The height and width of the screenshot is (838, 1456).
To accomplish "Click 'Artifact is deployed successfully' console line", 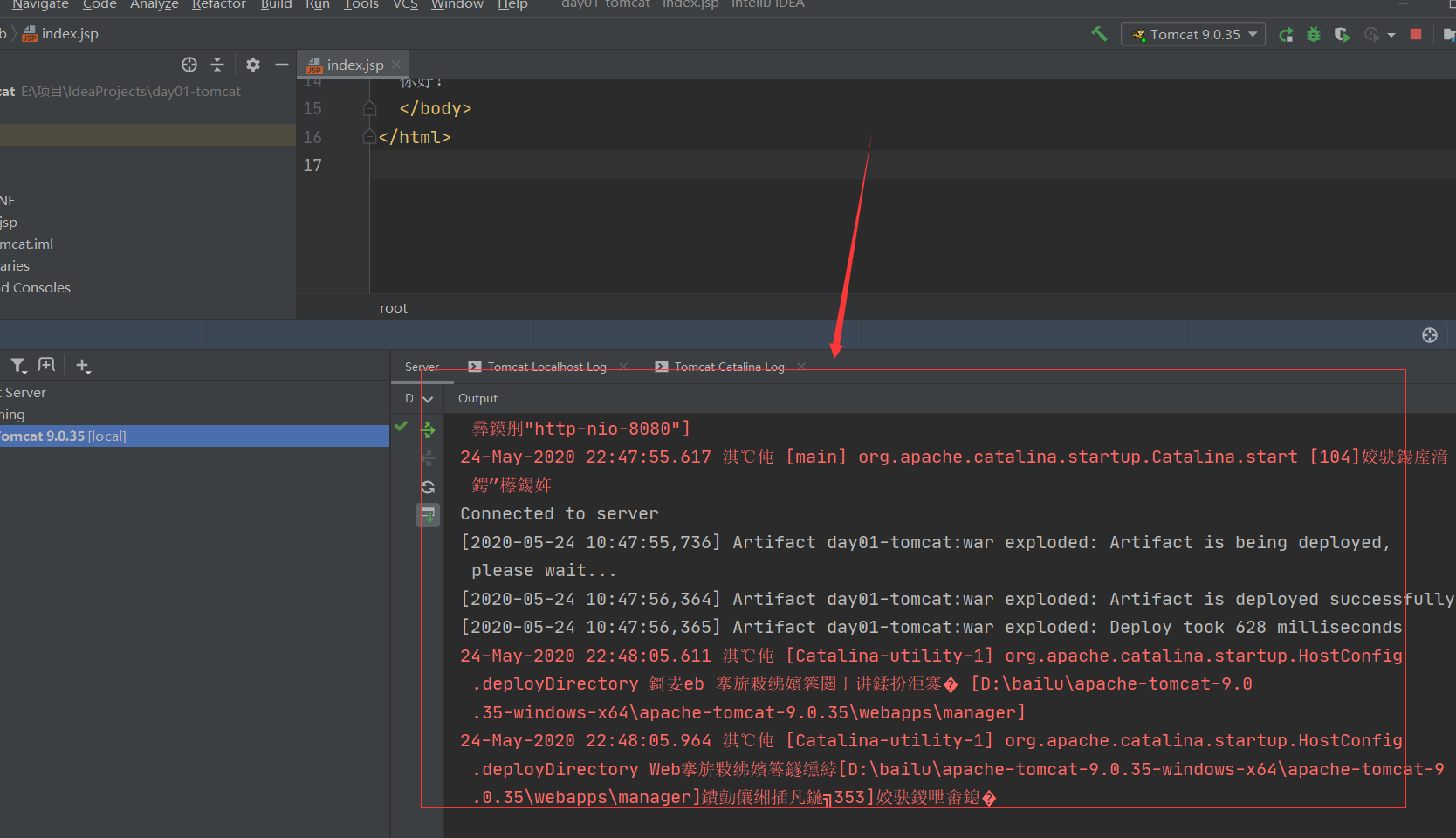I will [957, 599].
